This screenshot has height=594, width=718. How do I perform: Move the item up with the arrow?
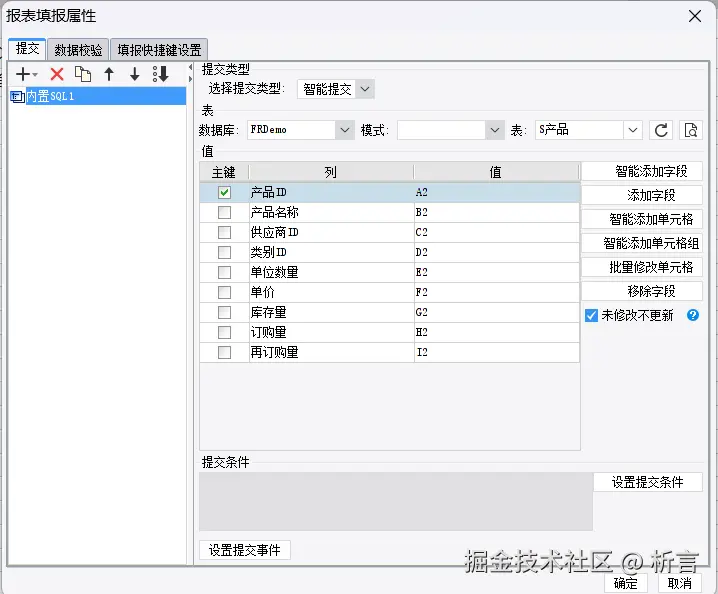[x=109, y=74]
